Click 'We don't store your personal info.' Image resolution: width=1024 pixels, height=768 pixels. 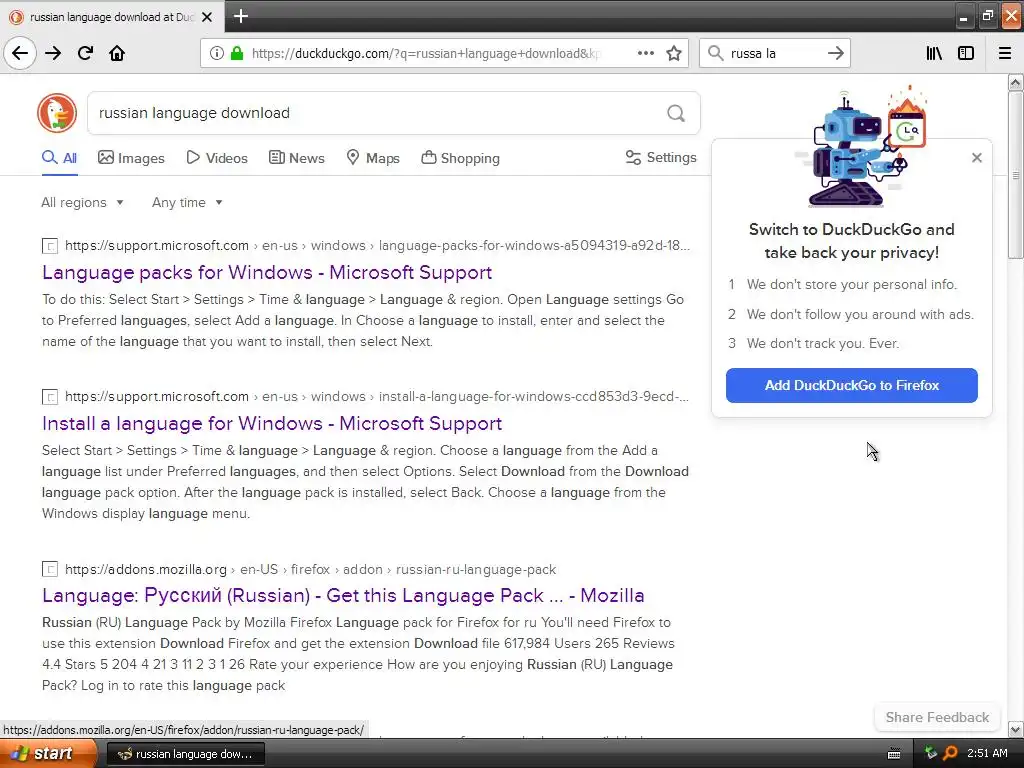[852, 285]
